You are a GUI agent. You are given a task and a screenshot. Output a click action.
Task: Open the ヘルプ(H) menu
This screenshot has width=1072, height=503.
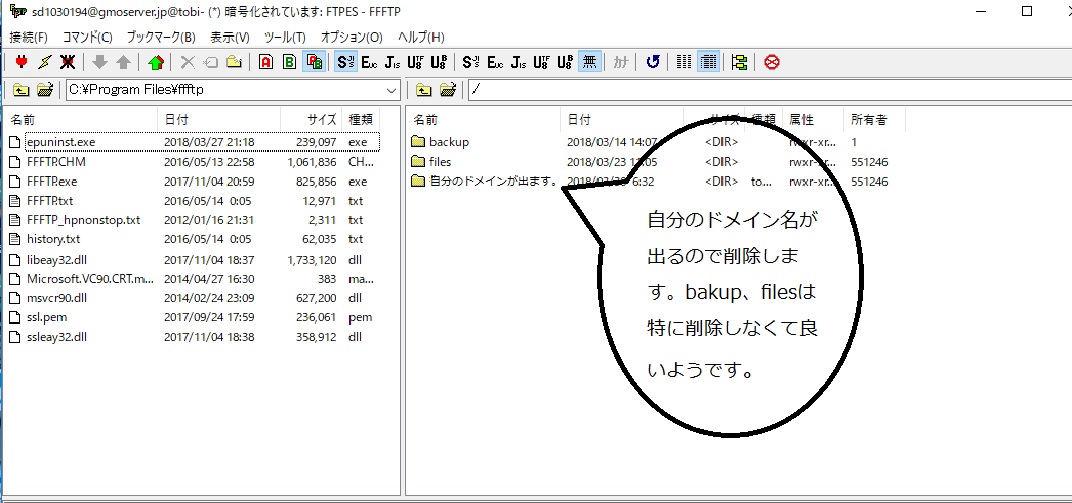[x=421, y=37]
